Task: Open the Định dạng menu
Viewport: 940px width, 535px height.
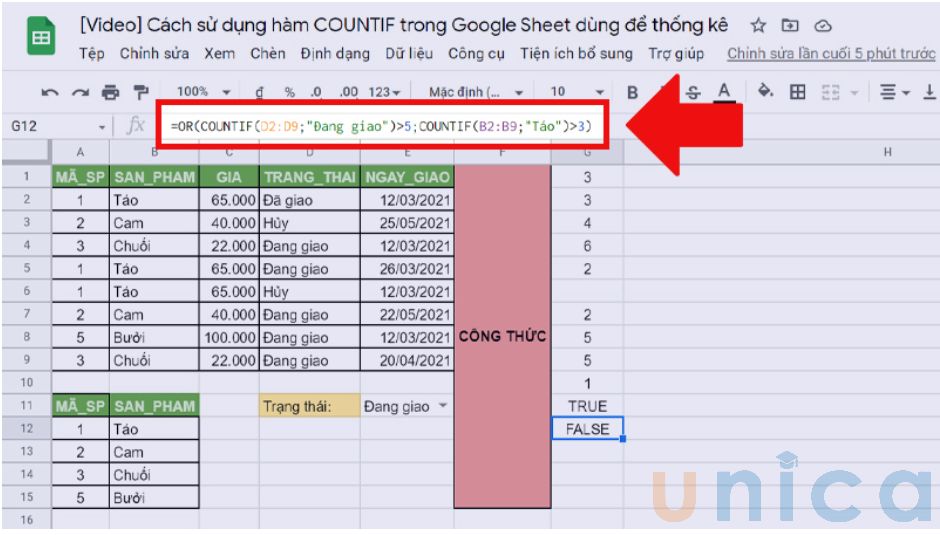Action: coord(335,53)
